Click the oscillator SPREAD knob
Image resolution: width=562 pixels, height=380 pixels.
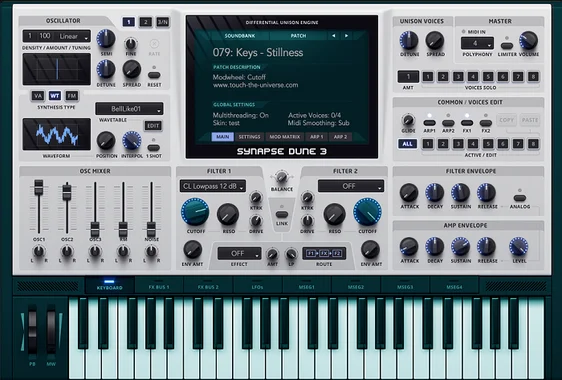pyautogui.click(x=132, y=69)
